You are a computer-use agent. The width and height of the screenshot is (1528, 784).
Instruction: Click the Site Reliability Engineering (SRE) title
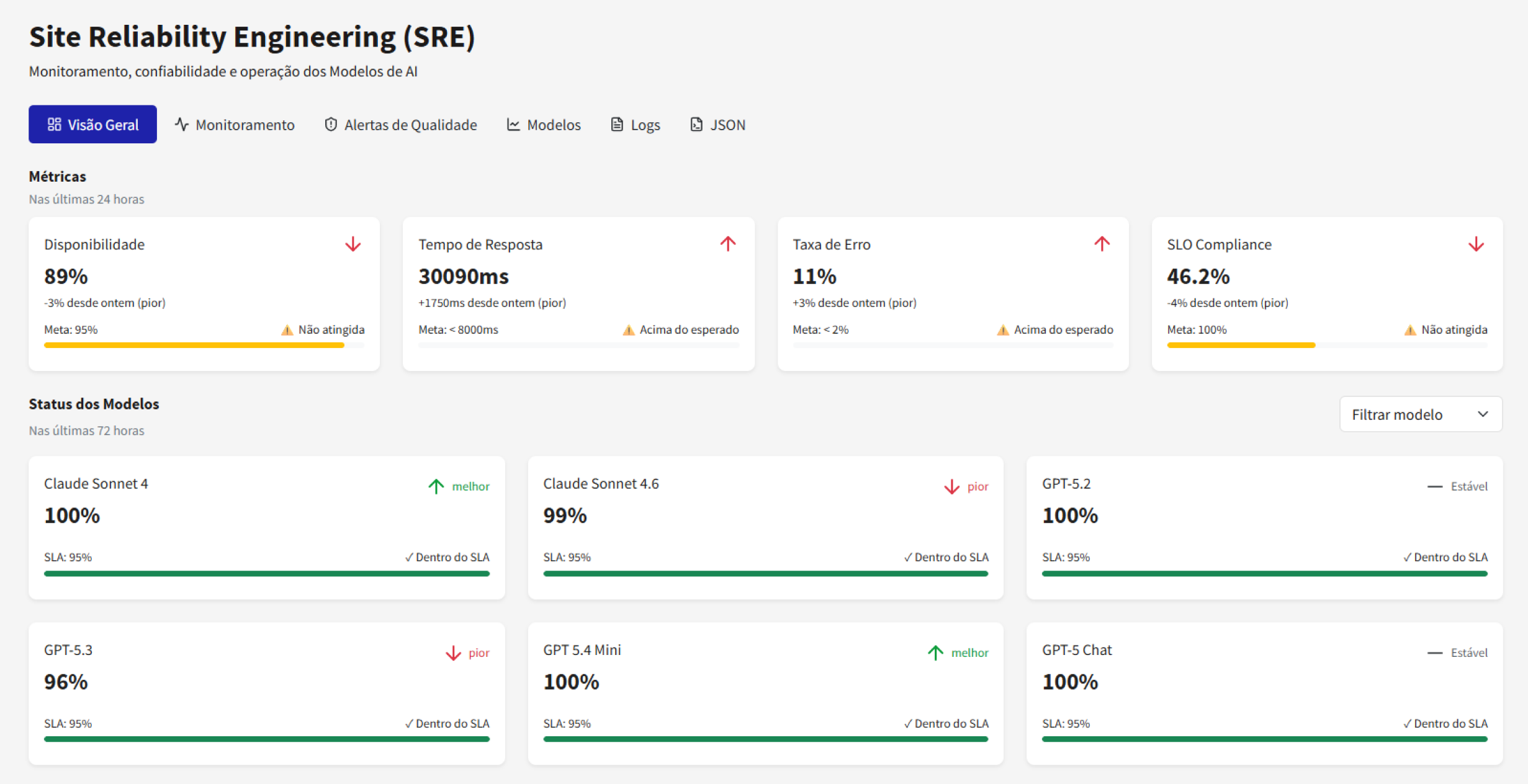[x=252, y=37]
